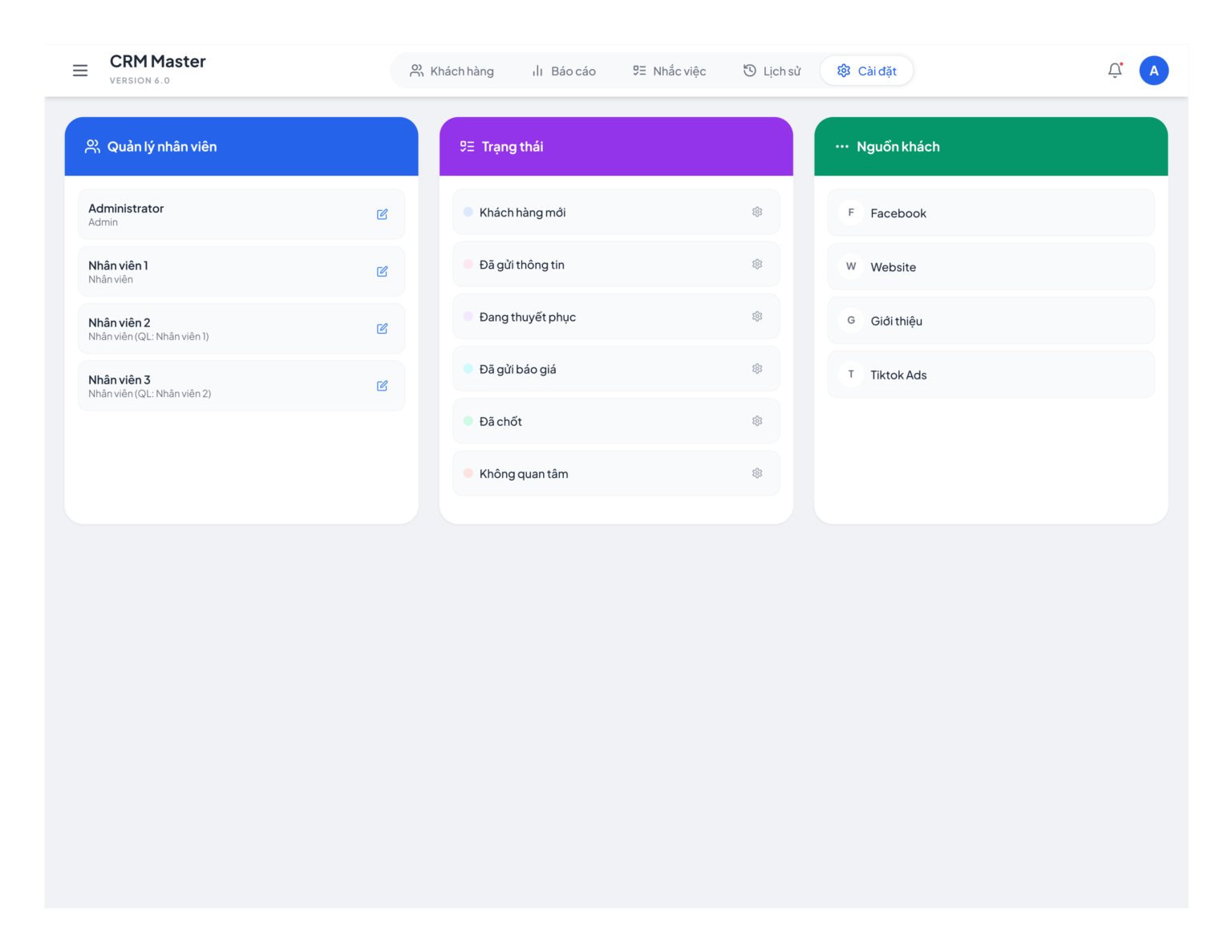Image resolution: width=1232 pixels, height=952 pixels.
Task: Select the Tiktok Ads source item
Action: coord(991,375)
